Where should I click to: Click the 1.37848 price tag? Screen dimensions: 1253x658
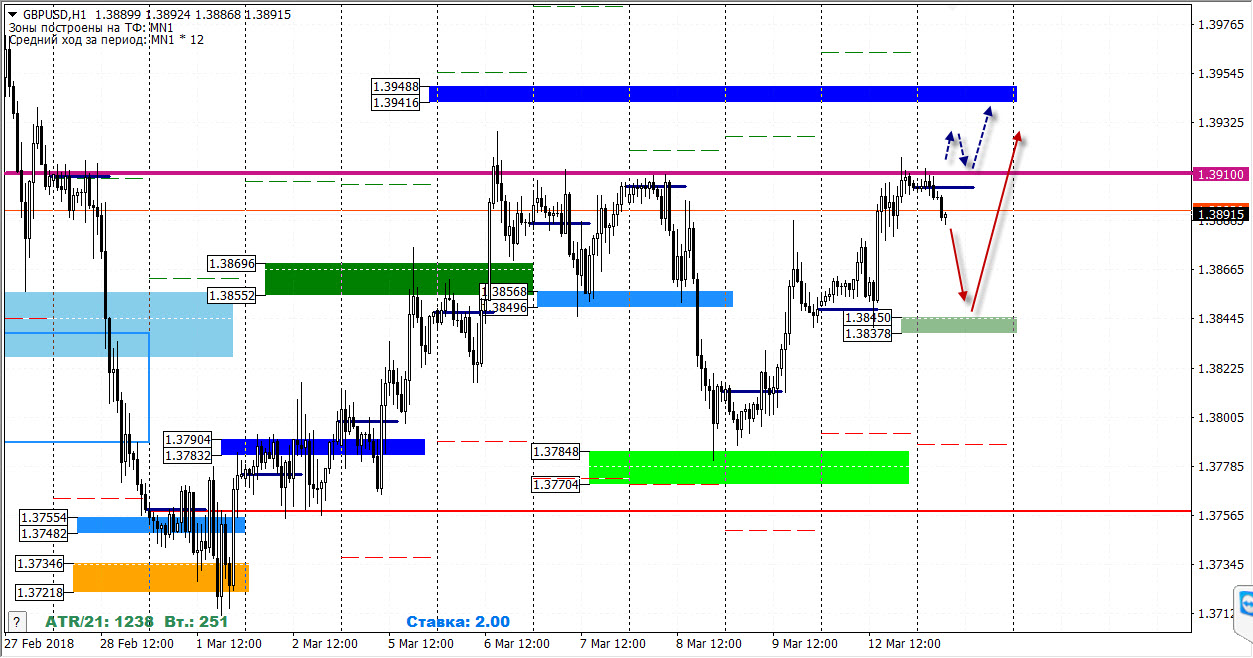(556, 452)
